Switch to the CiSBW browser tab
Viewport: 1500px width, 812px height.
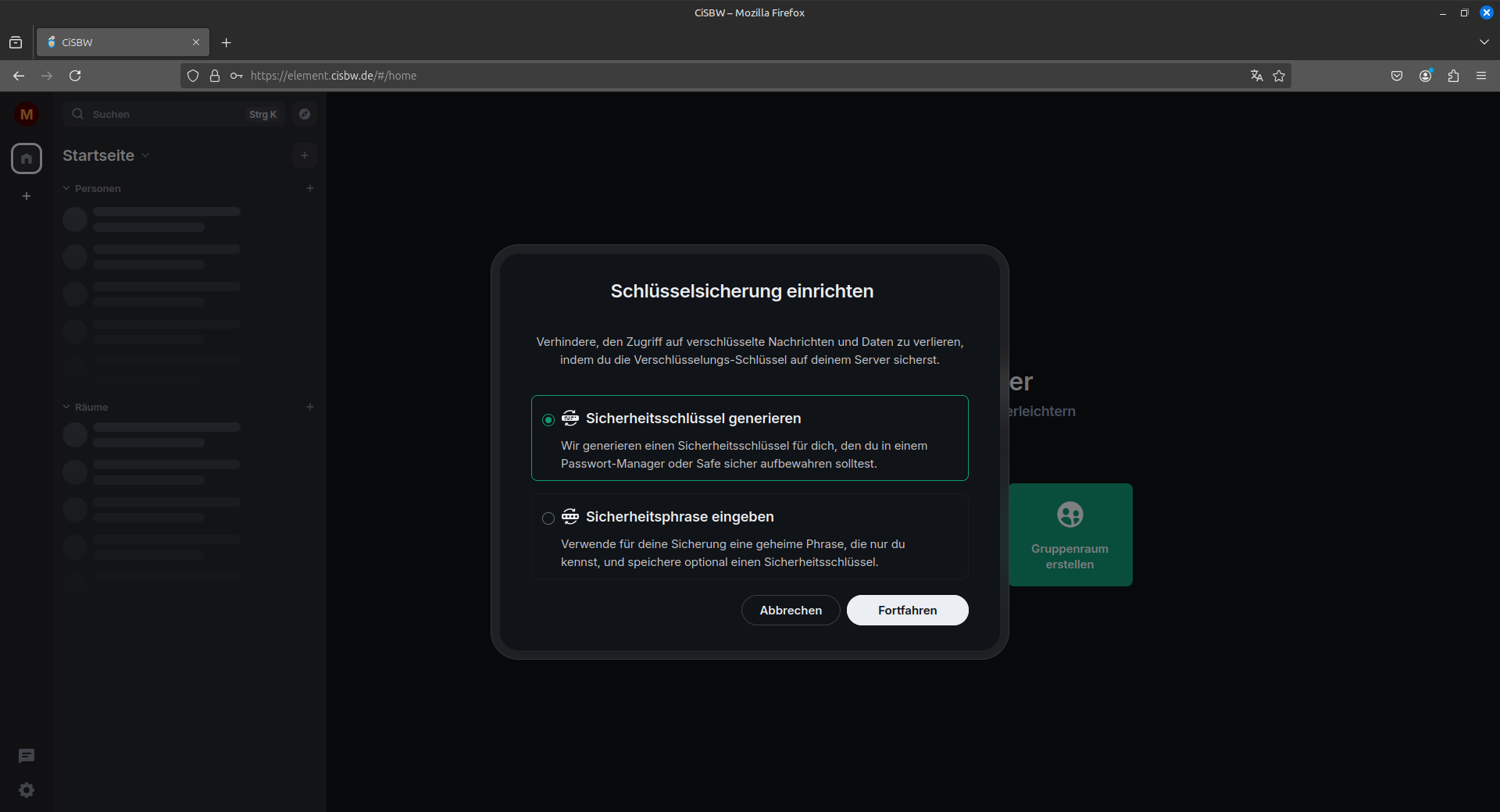click(x=109, y=42)
